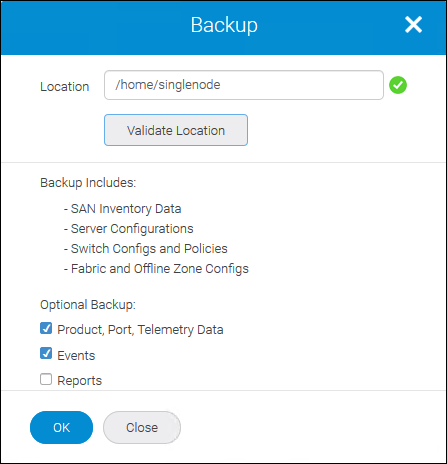Viewport: 447px width, 464px height.
Task: Click the gray Close button
Action: [142, 427]
